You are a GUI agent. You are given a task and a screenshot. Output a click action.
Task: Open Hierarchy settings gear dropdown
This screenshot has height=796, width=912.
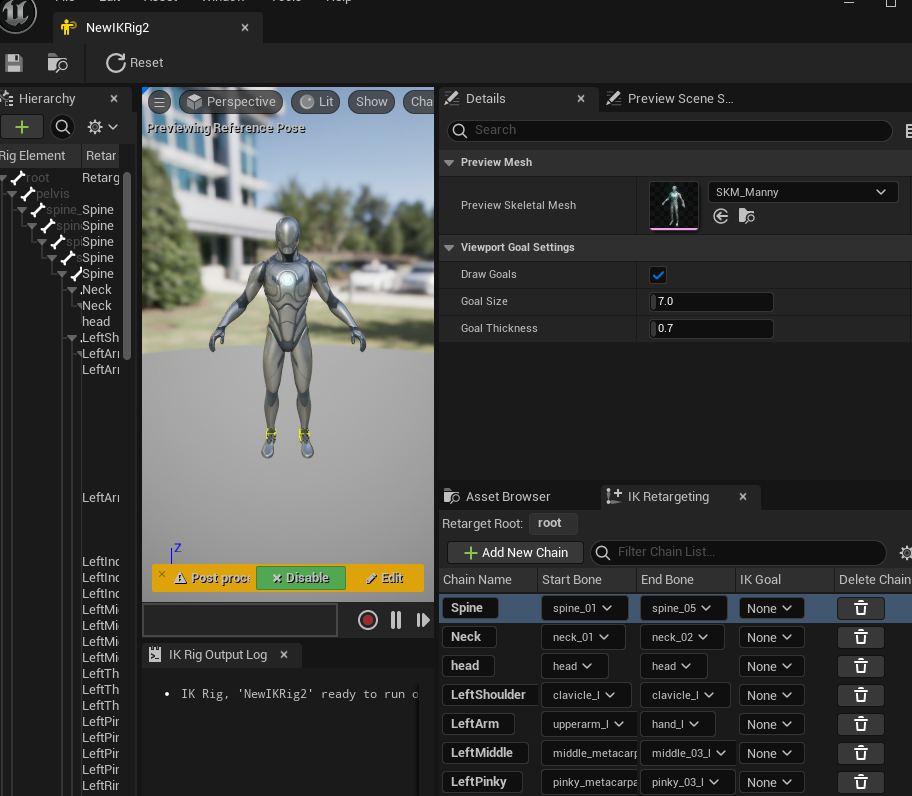tap(102, 127)
